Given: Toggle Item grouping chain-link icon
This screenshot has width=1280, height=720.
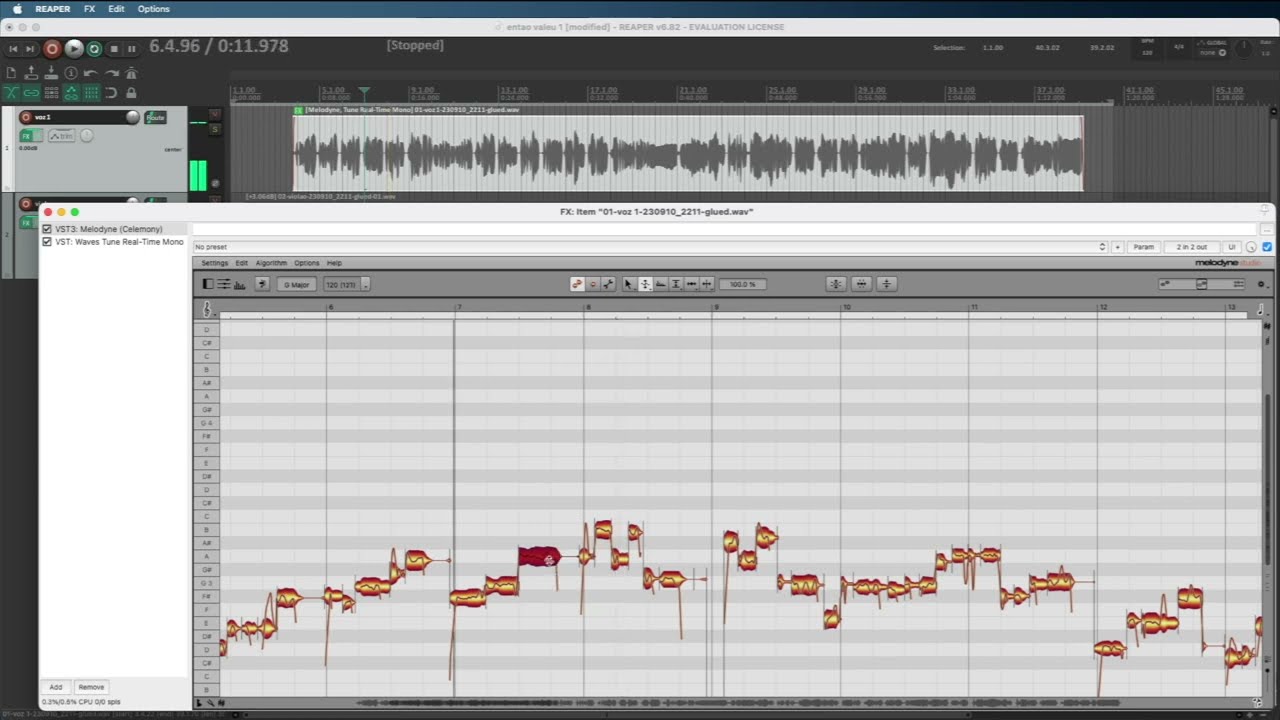Looking at the screenshot, I should click(31, 92).
